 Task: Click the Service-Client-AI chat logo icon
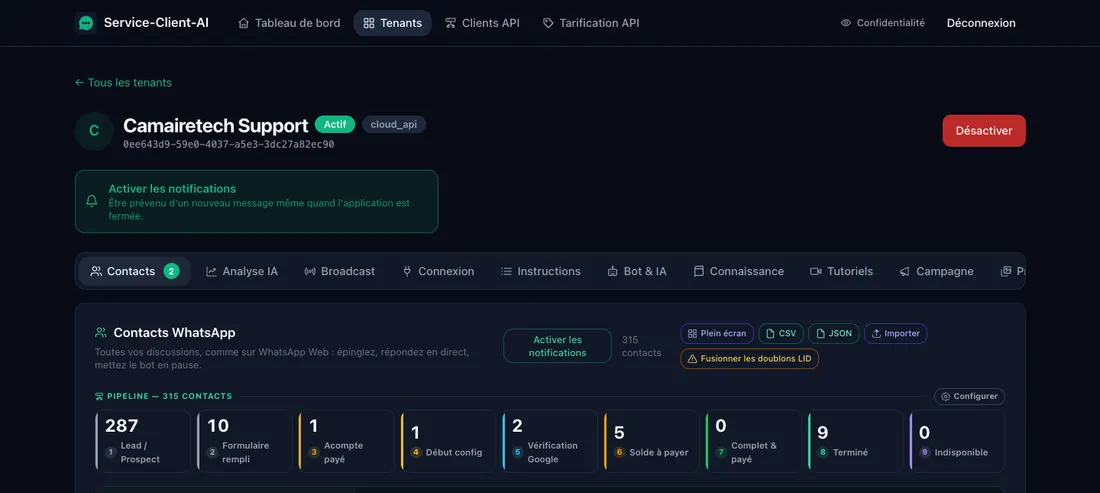pyautogui.click(x=86, y=23)
